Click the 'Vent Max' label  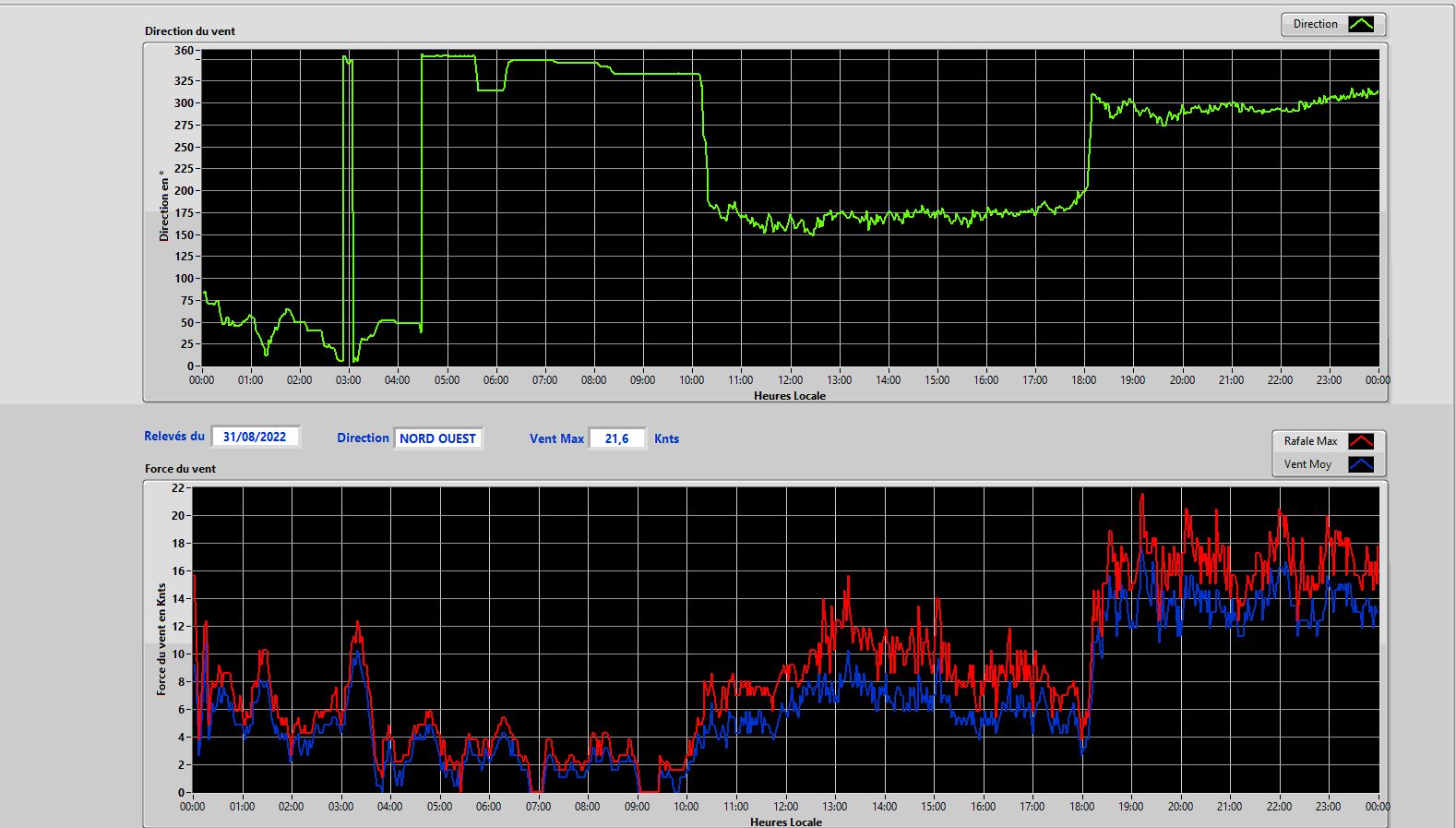(556, 438)
